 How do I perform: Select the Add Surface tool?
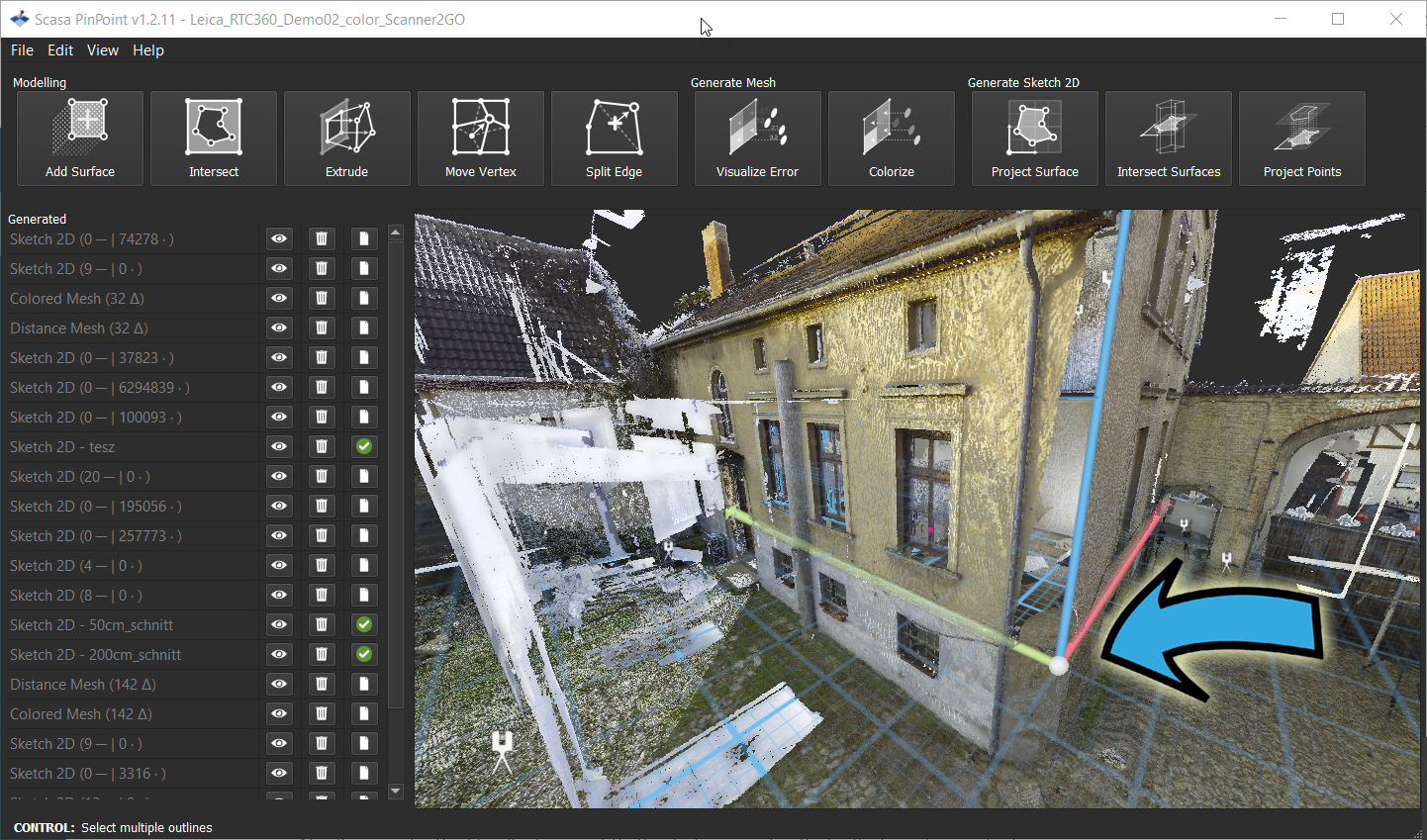coord(80,139)
